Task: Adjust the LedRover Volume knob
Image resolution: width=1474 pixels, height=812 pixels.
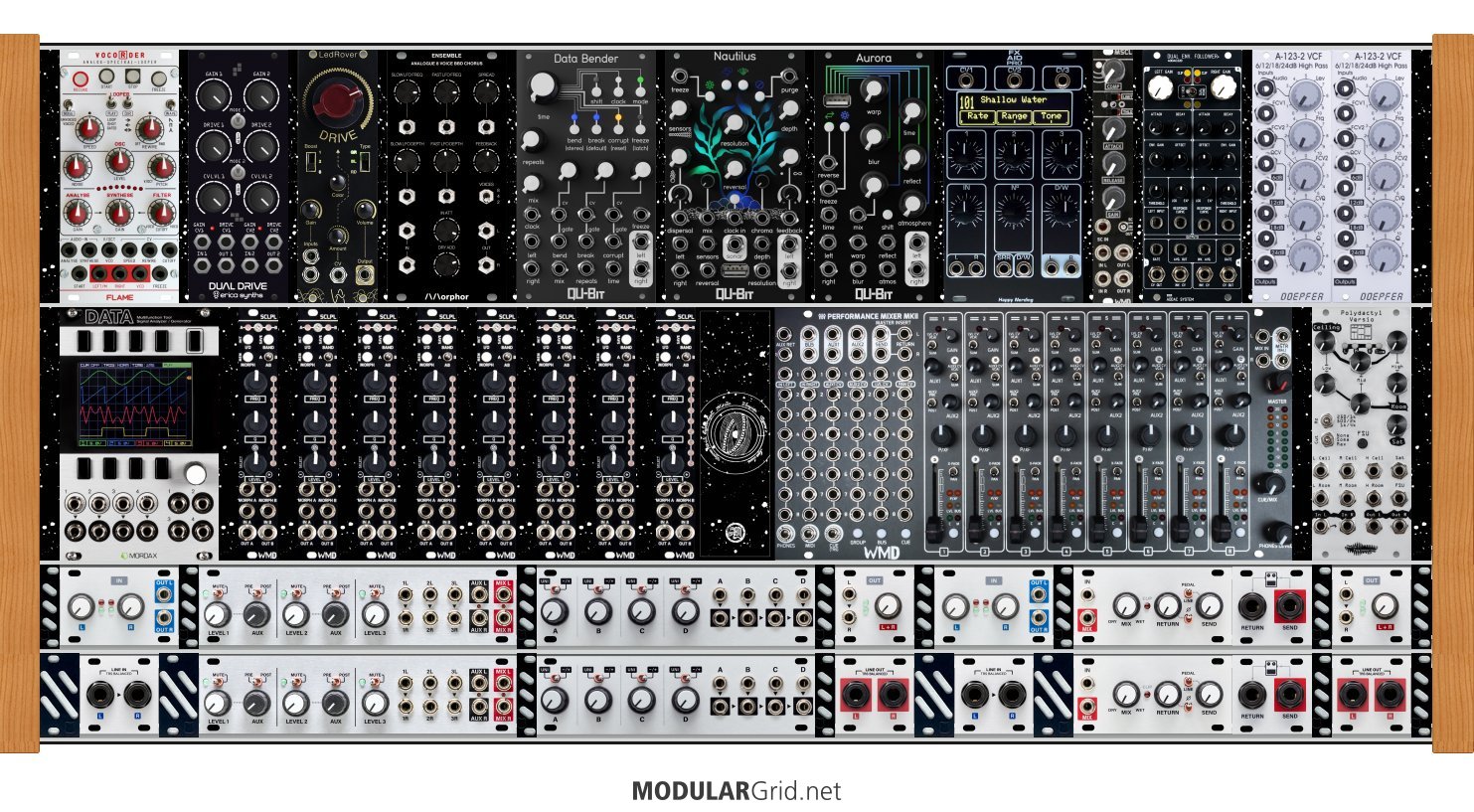Action: 365,210
